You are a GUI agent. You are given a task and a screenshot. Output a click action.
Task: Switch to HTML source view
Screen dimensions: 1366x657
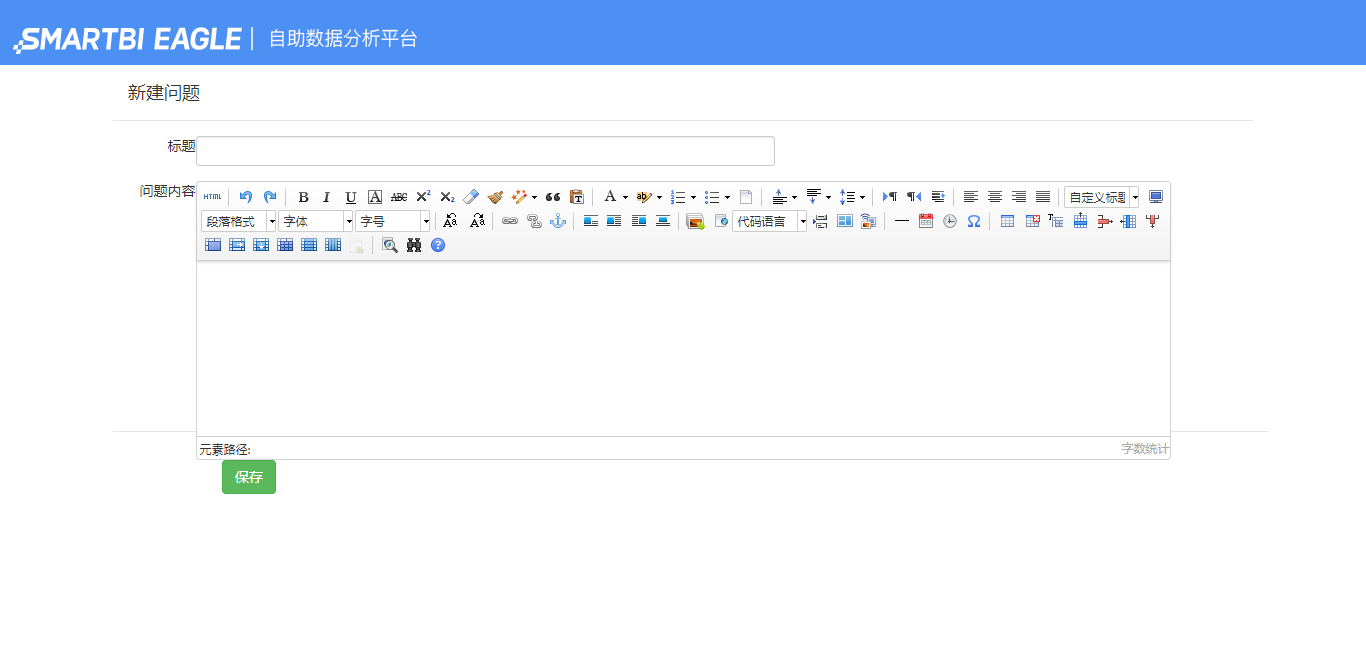tap(212, 197)
